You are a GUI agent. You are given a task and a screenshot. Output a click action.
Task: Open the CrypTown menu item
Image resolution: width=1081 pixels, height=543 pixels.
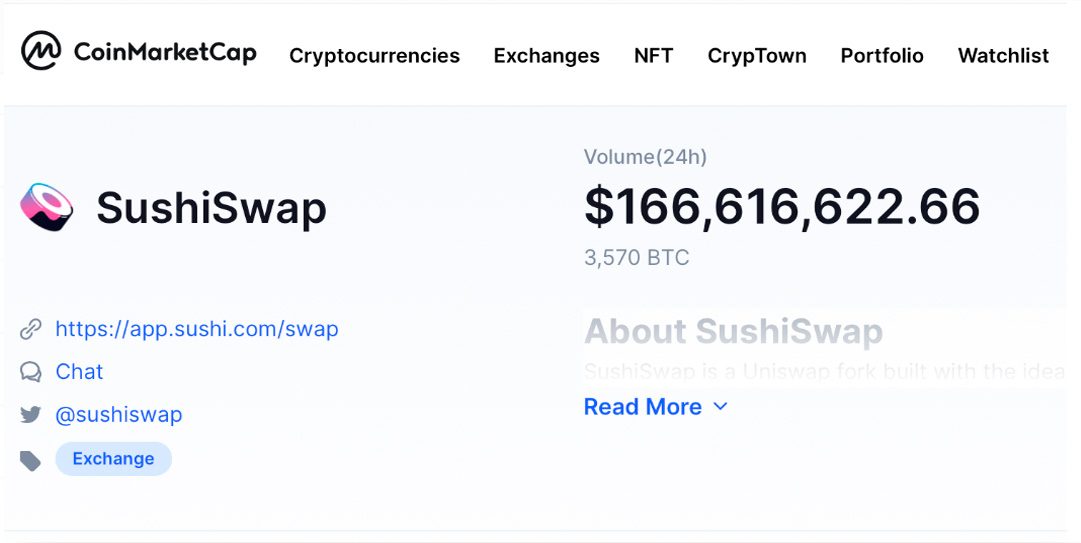(x=756, y=55)
